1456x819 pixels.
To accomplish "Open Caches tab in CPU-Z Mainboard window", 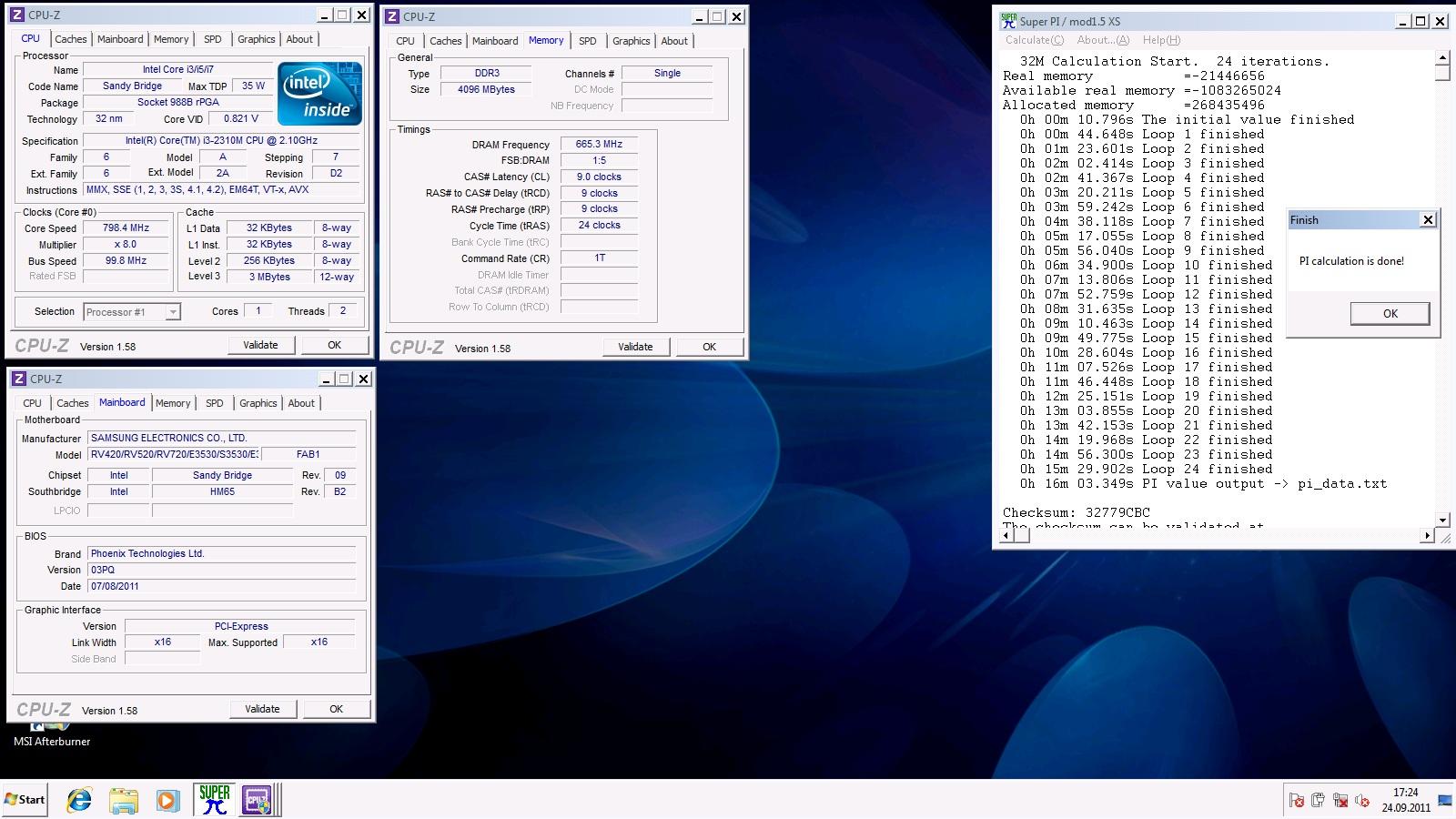I will point(73,403).
